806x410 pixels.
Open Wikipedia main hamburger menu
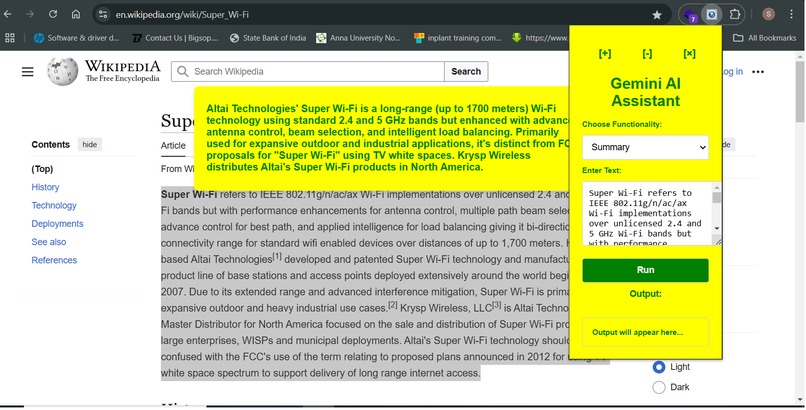point(28,71)
